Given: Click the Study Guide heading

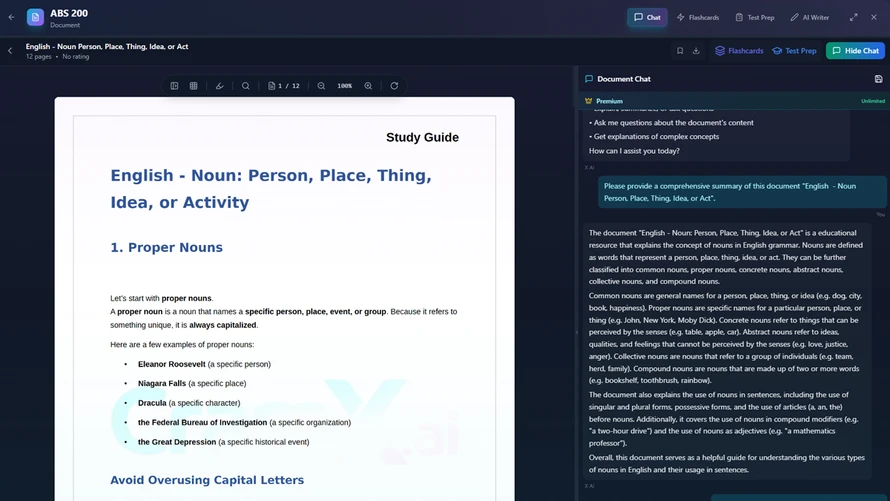Looking at the screenshot, I should tap(422, 137).
